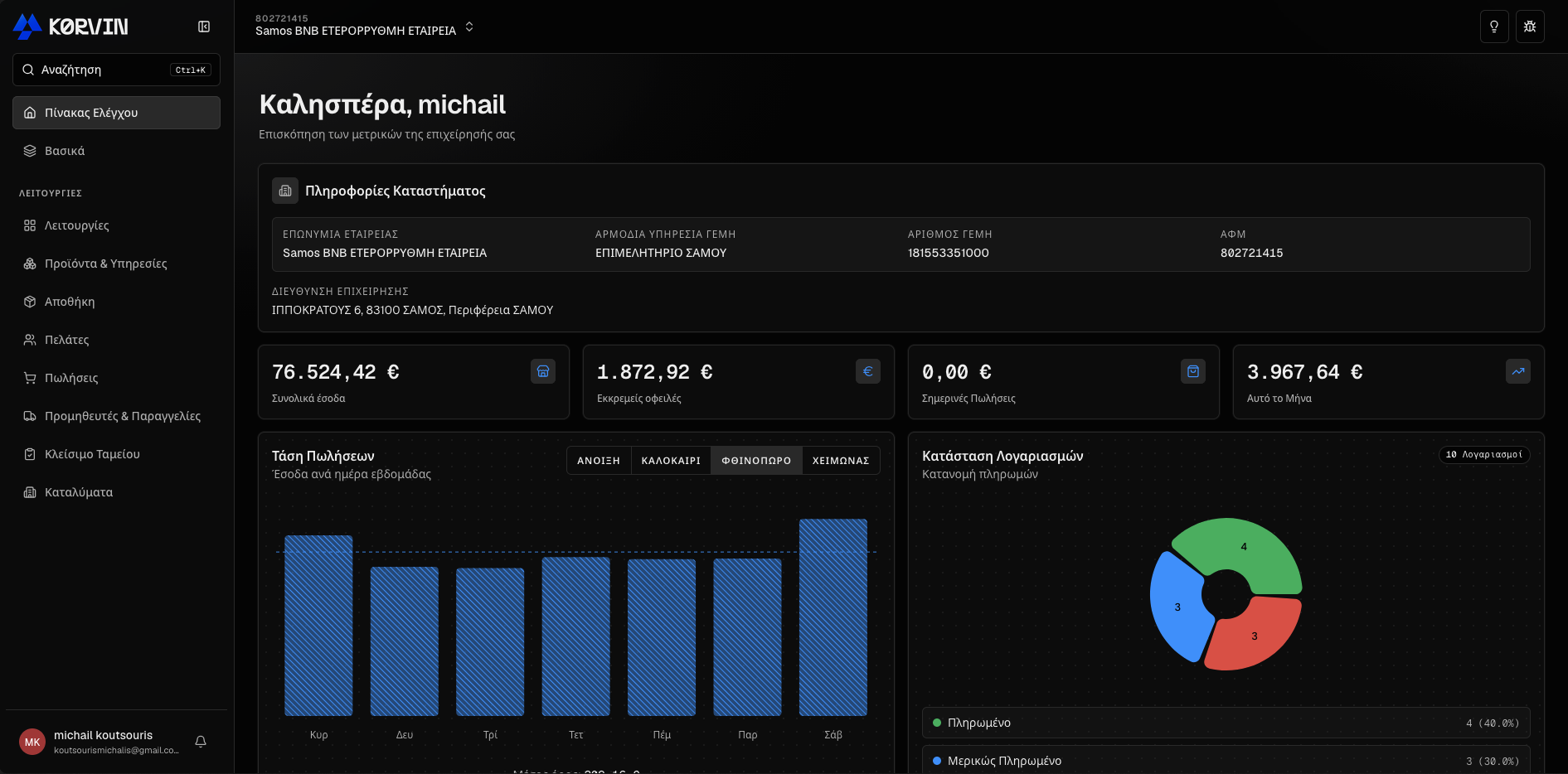This screenshot has height=774, width=1568.
Task: Click the bug report icon
Action: tap(1530, 27)
